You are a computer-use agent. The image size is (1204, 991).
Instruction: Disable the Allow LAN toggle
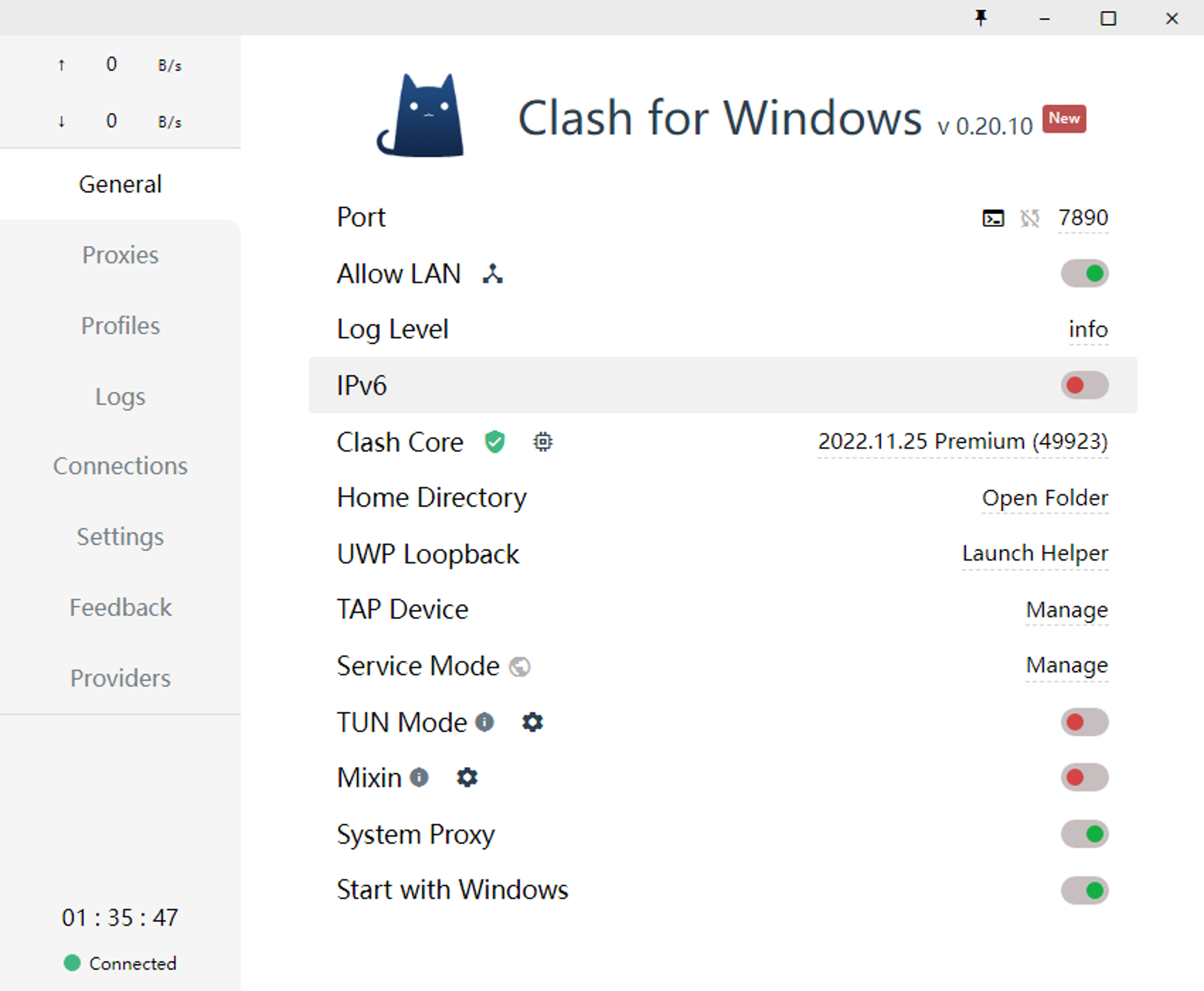(1084, 274)
